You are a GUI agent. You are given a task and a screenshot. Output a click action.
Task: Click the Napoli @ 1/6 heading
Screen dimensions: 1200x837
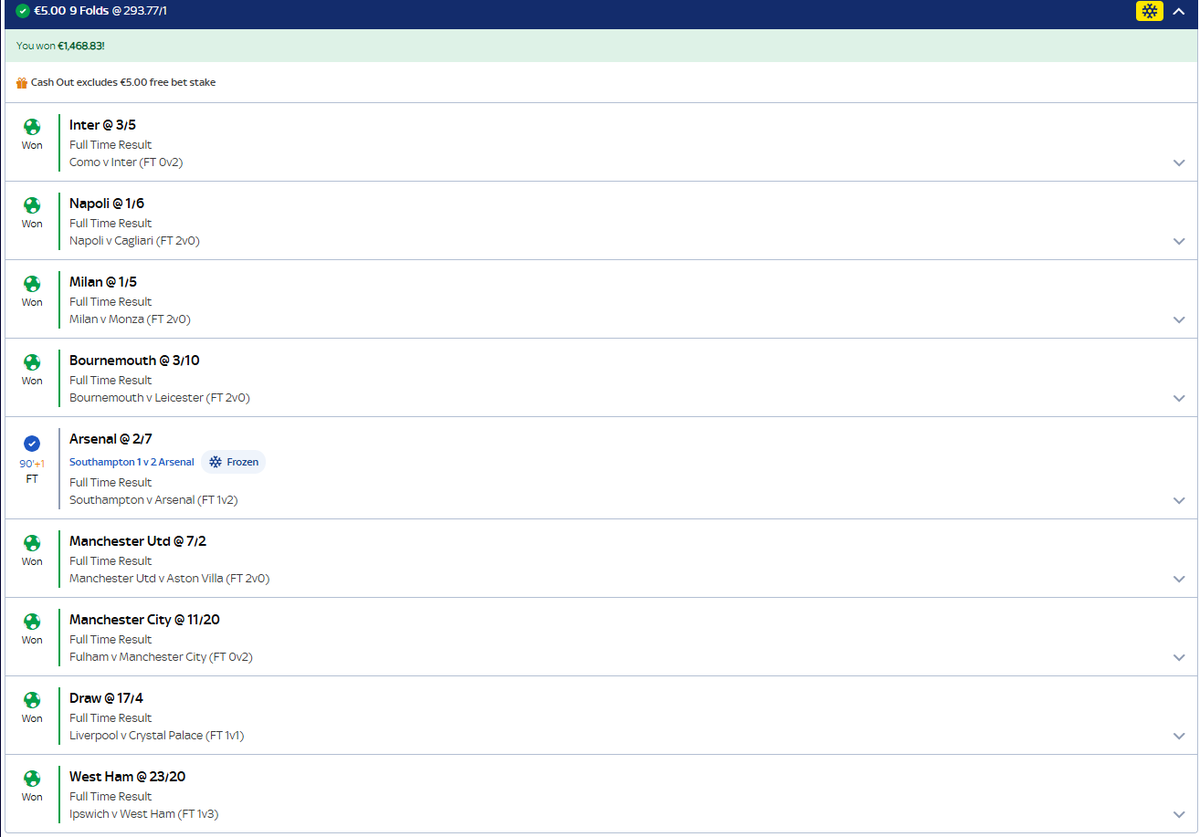[x=107, y=203]
